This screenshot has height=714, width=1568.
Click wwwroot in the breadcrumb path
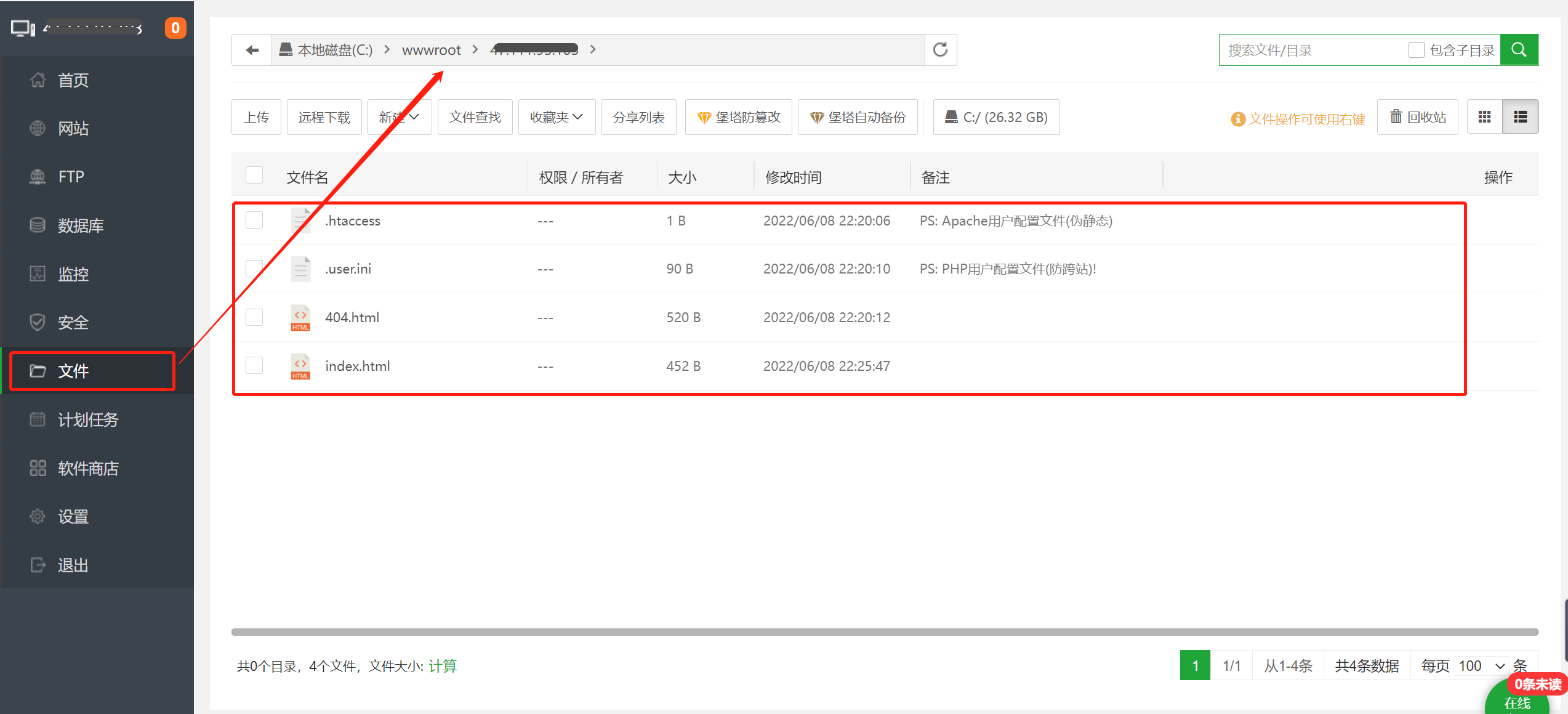(x=431, y=50)
